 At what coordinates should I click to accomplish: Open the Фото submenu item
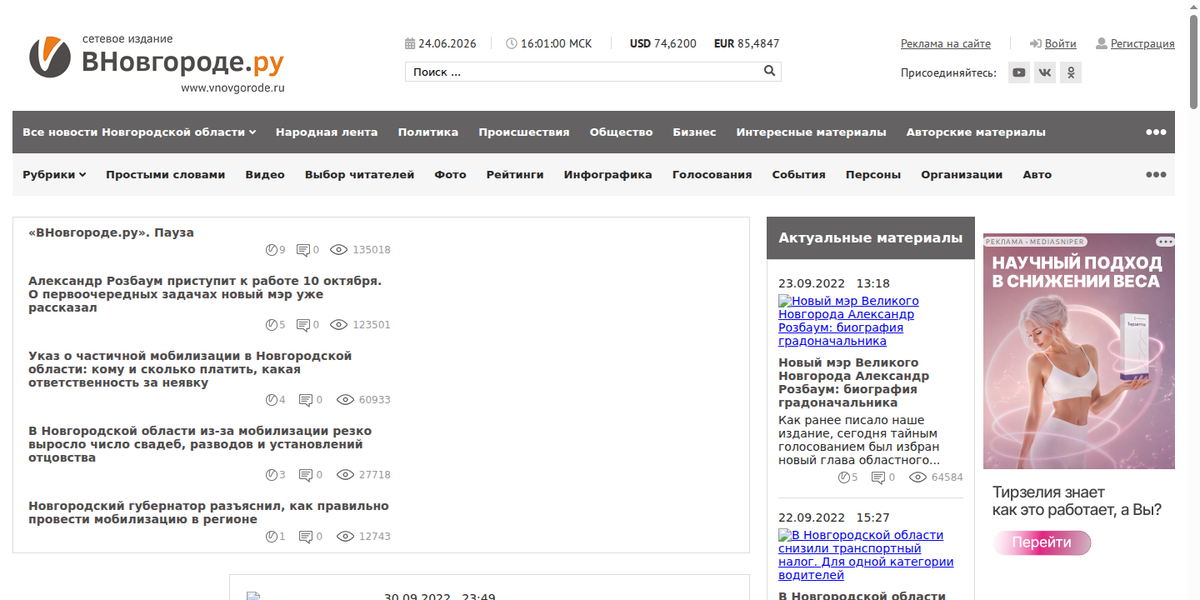pos(450,174)
